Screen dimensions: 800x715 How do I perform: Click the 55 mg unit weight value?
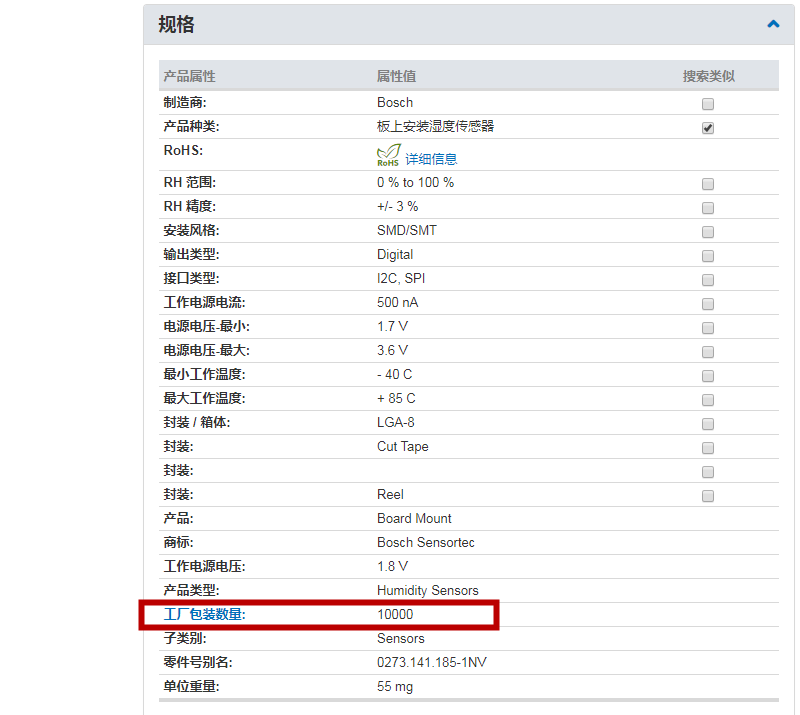coord(395,687)
